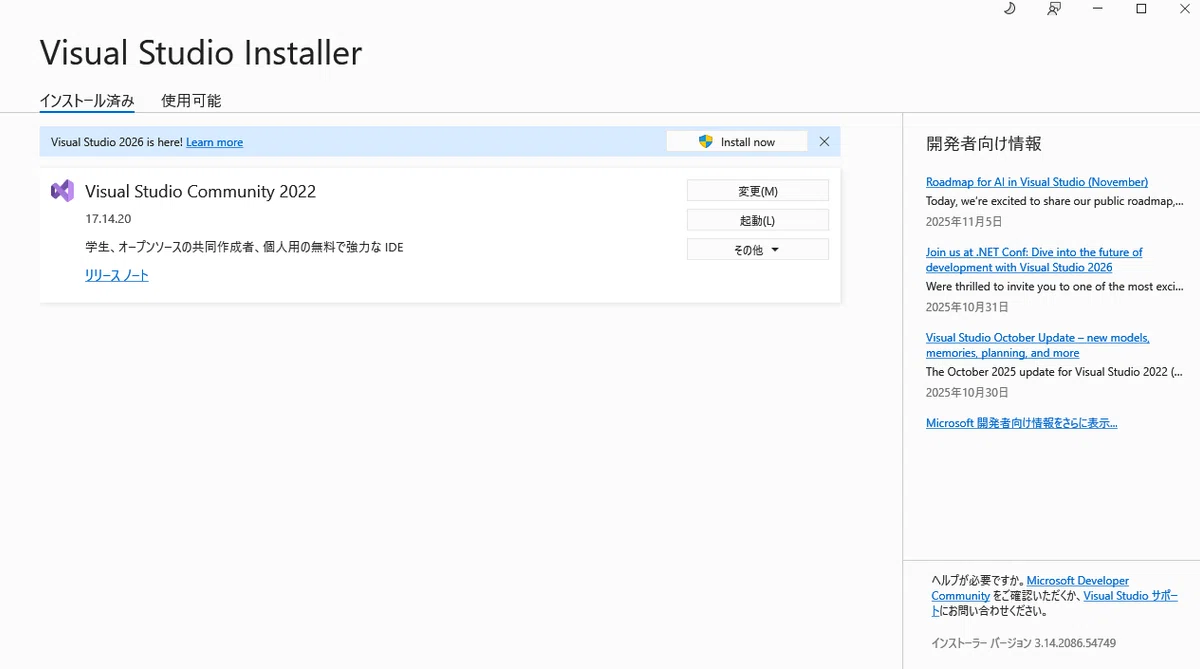Open the send feedback icon
1200x669 pixels.
click(x=1054, y=9)
